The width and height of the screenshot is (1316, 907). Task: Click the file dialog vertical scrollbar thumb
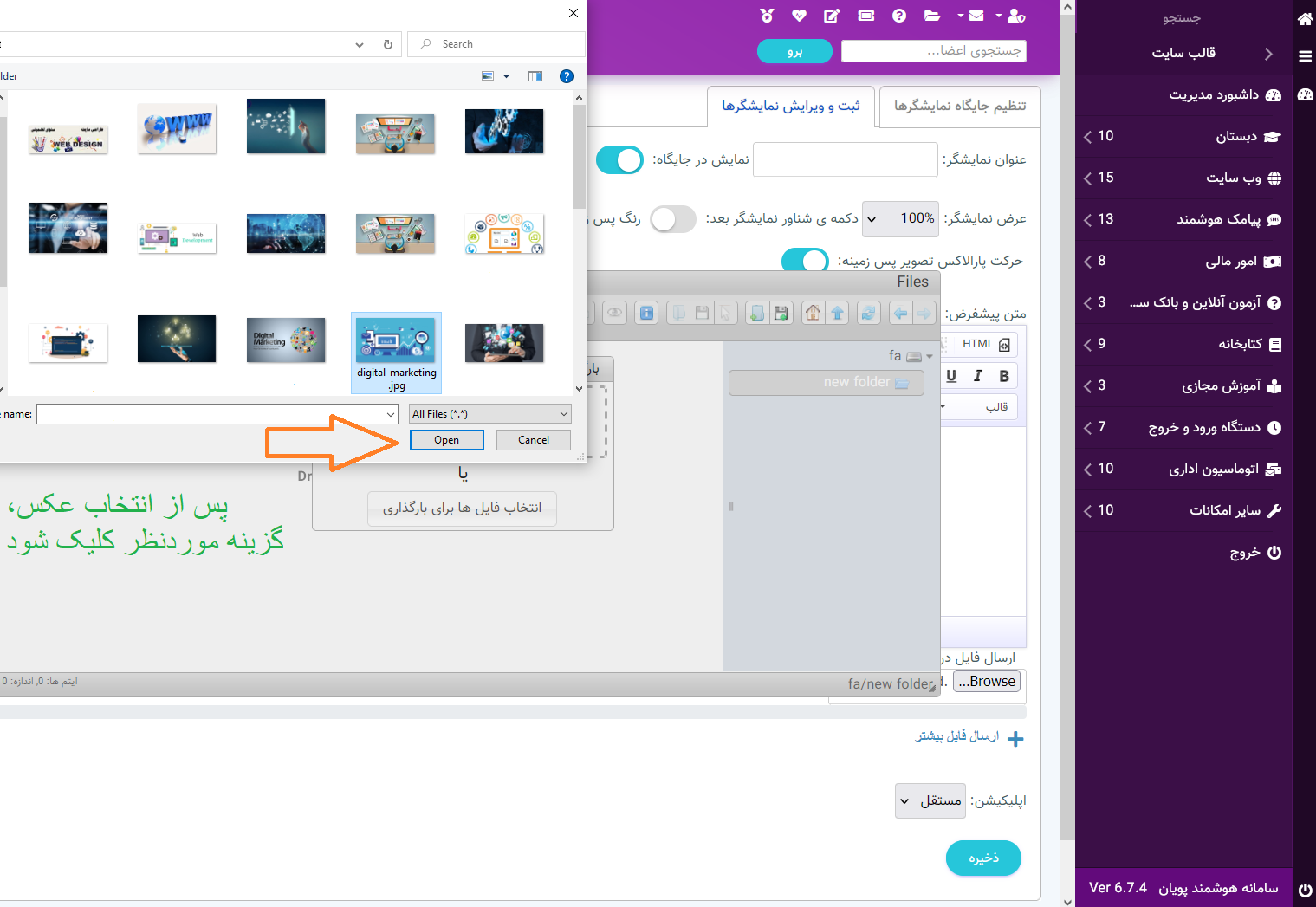(x=579, y=156)
